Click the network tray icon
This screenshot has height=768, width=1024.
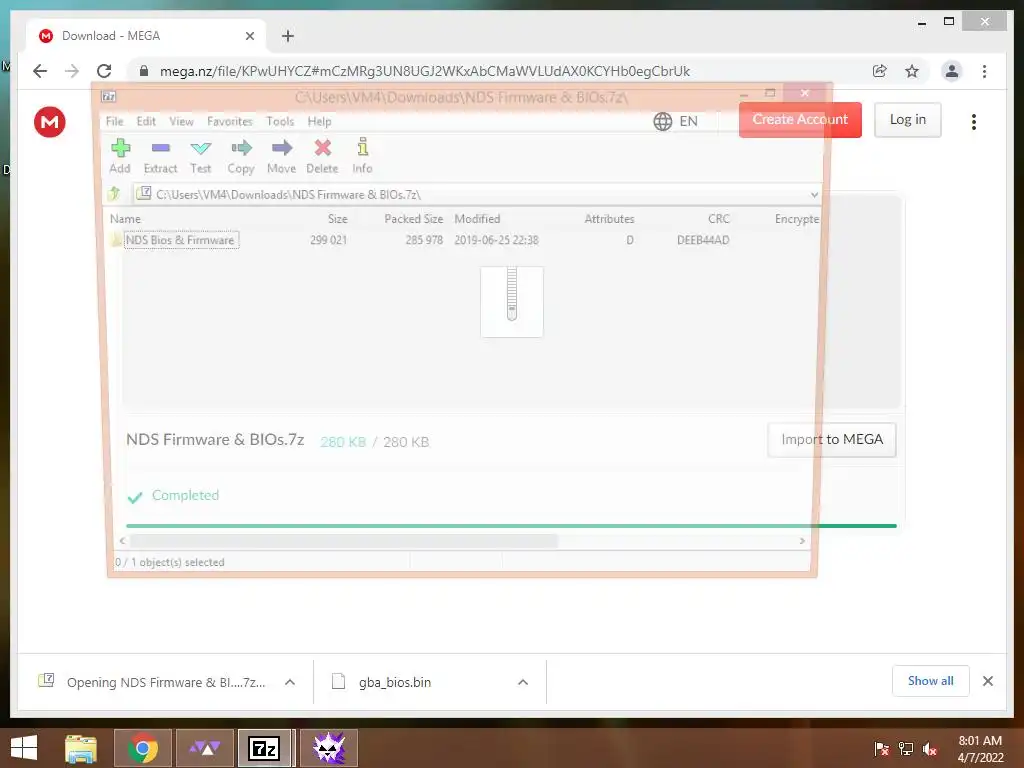[906, 749]
